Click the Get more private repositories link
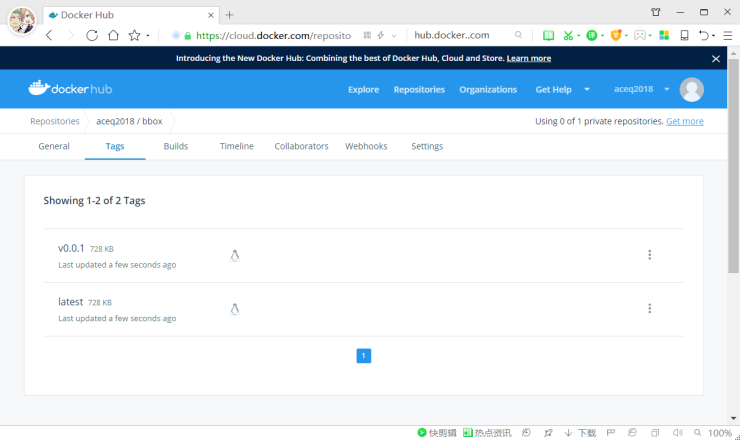 (684, 121)
